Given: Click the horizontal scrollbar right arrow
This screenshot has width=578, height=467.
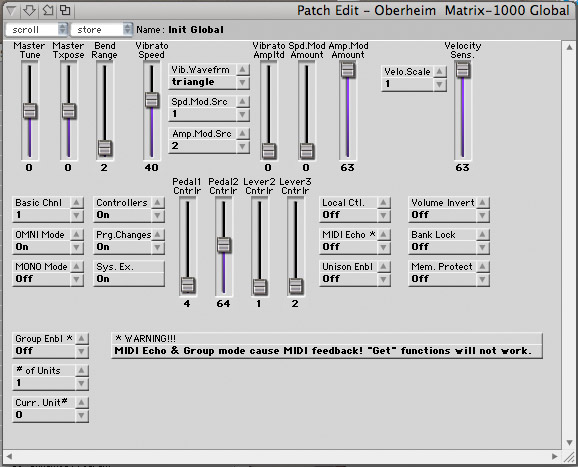Looking at the screenshot, I should click(x=555, y=456).
